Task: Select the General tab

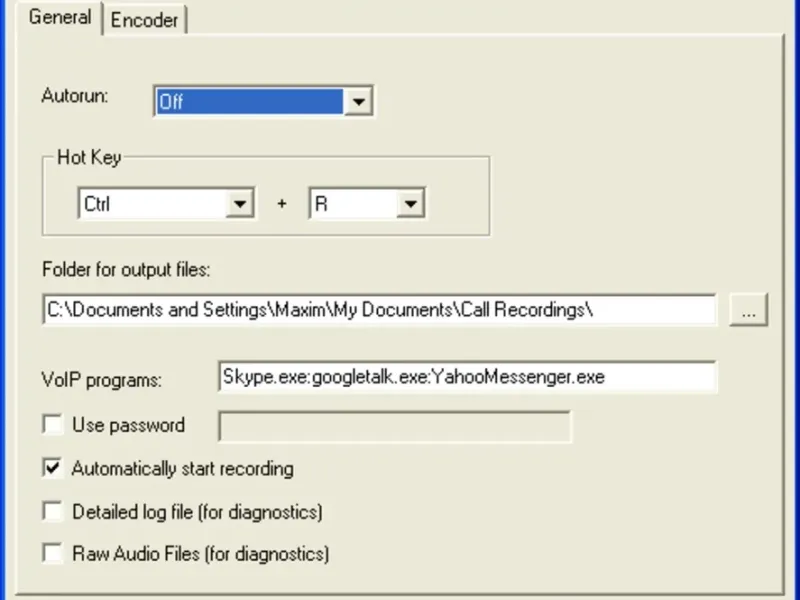Action: click(x=60, y=18)
